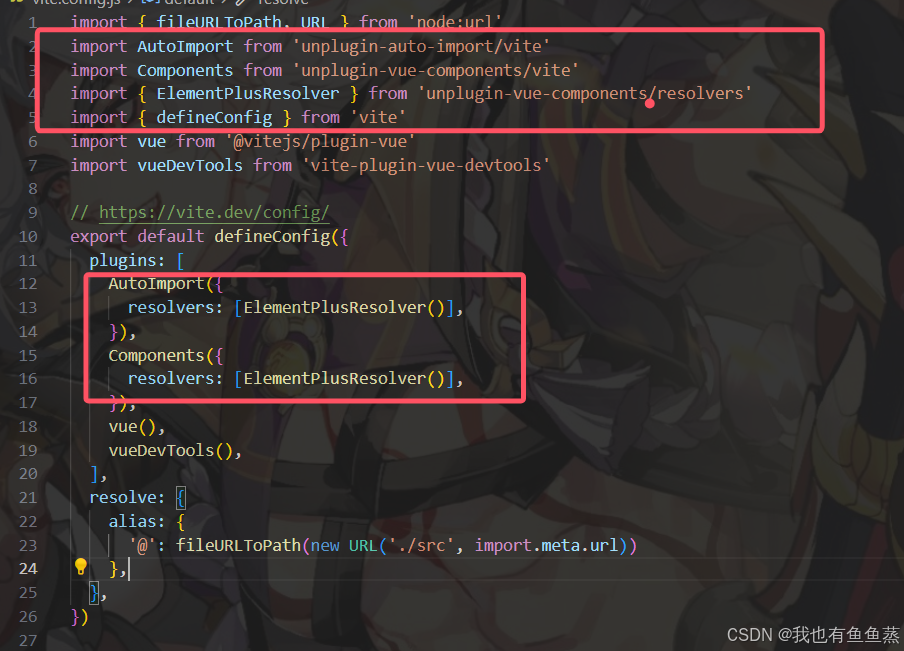Open the https://vite.dev/config/ link in the comment
Image resolution: width=904 pixels, height=651 pixels.
pyautogui.click(x=214, y=213)
